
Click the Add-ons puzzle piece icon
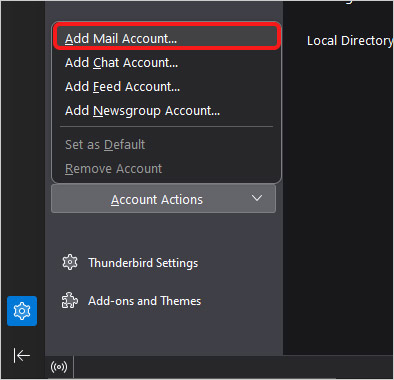(x=70, y=300)
